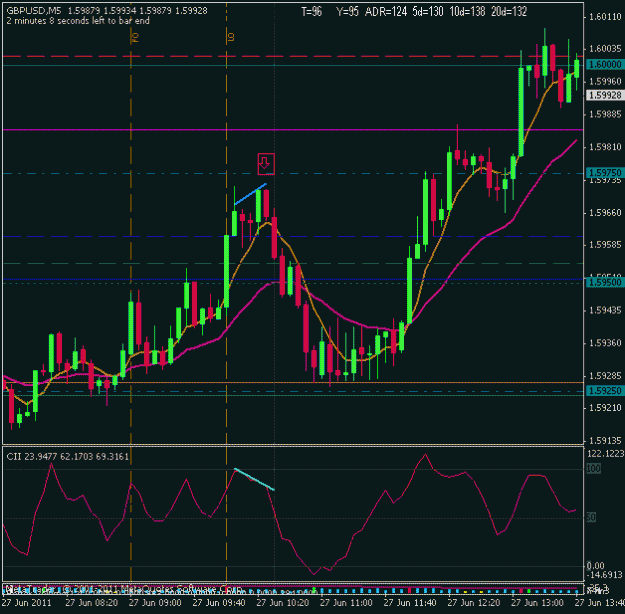Image resolution: width=625 pixels, height=614 pixels.
Task: Click the '27 Jun 09:40' time label
Action: tap(219, 602)
